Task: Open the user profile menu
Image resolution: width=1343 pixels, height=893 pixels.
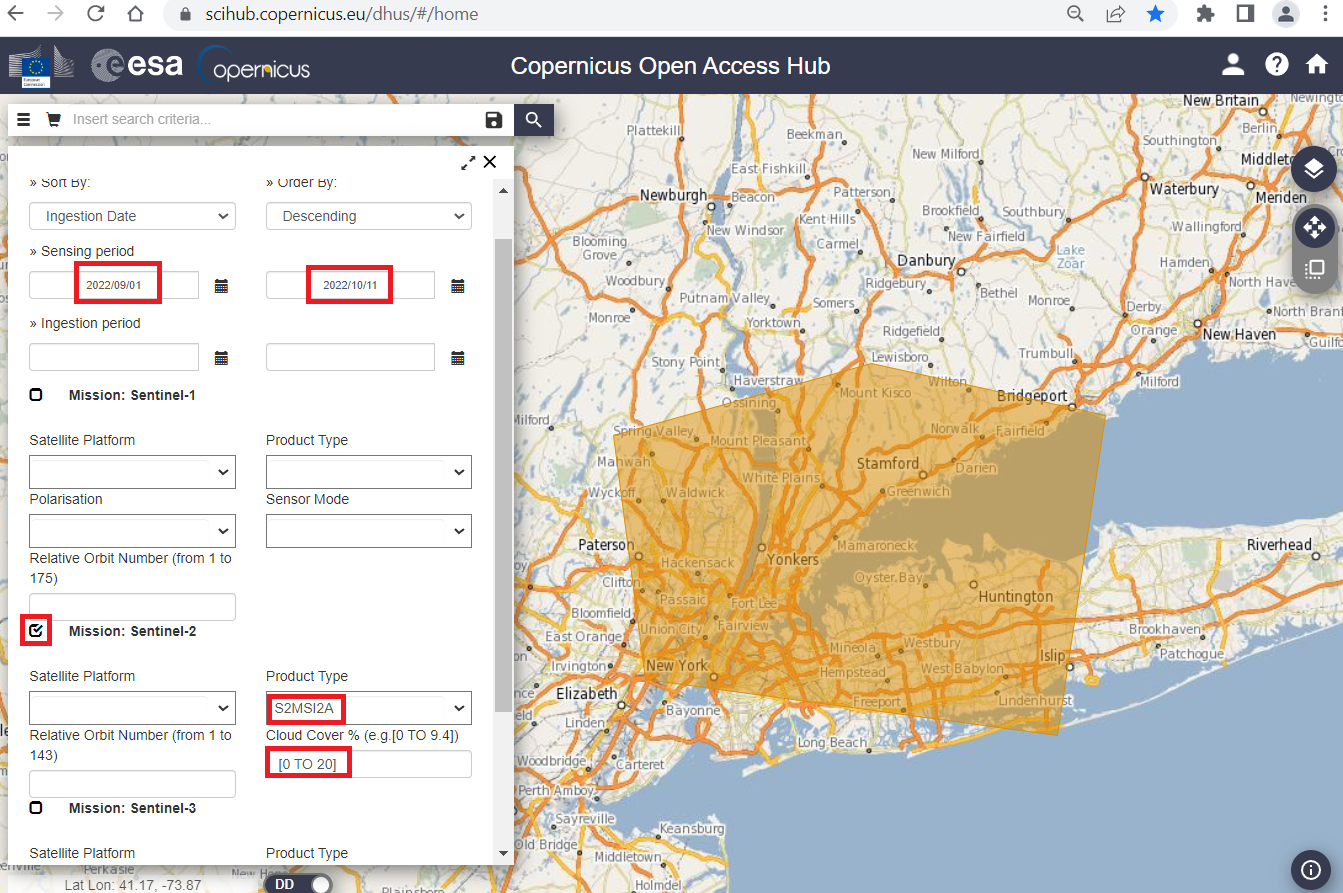Action: (x=1232, y=64)
